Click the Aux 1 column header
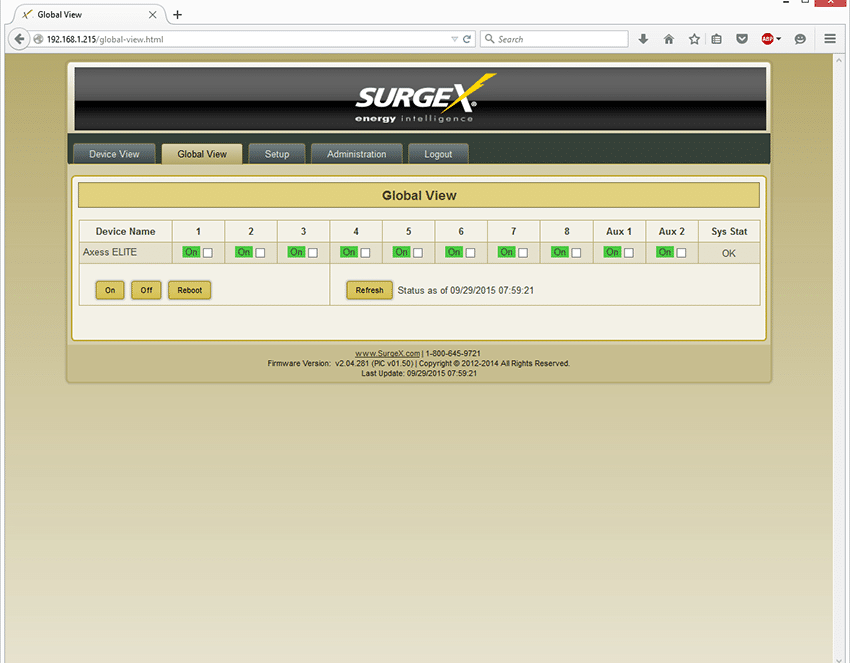850x663 pixels. pos(619,231)
